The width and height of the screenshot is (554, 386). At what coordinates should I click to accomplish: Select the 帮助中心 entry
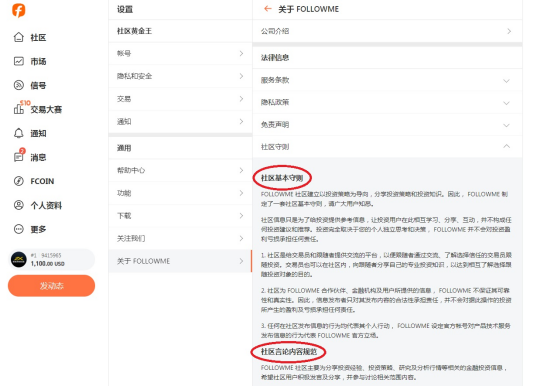(131, 170)
